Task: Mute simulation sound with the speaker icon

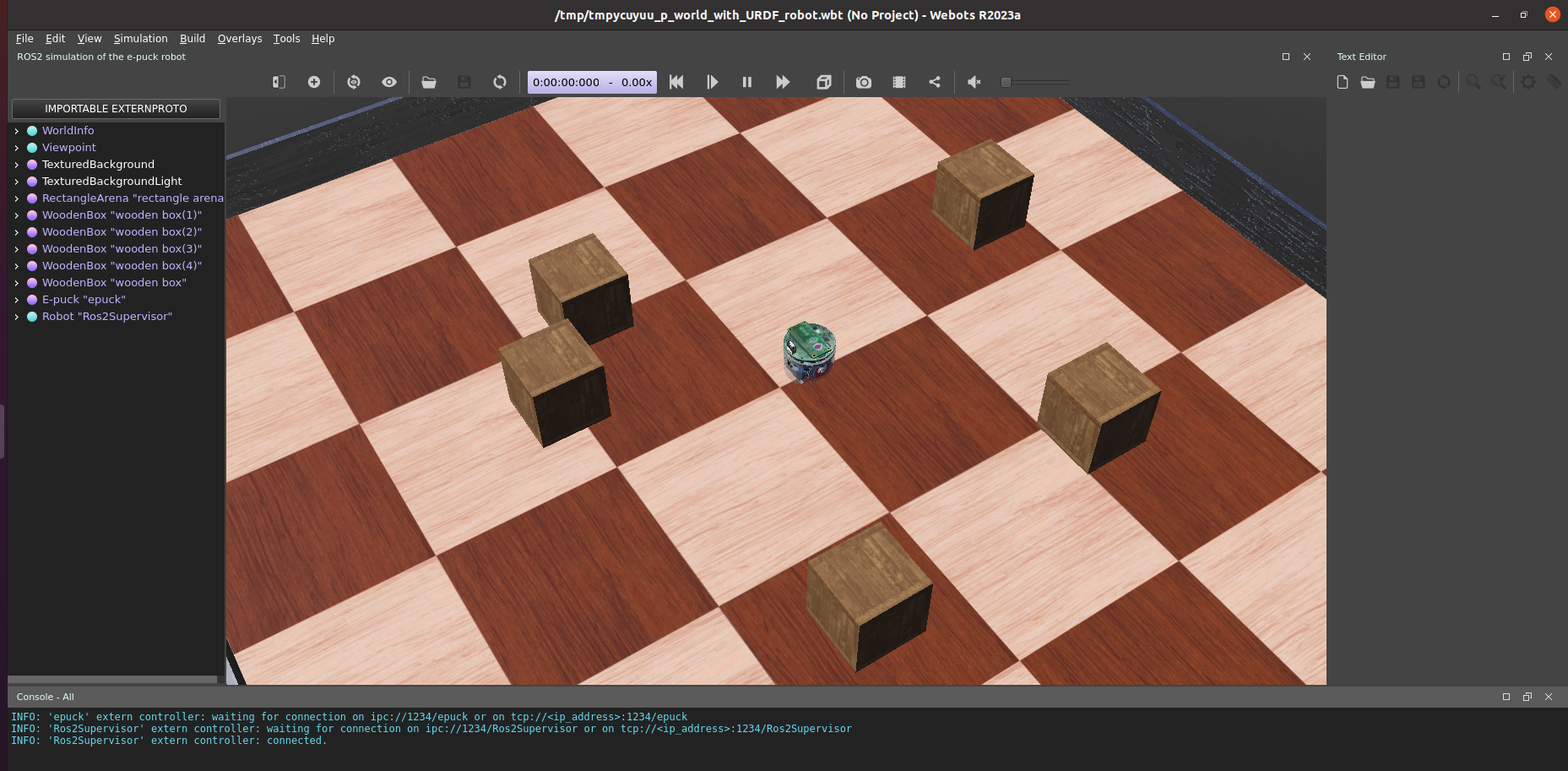Action: point(974,82)
